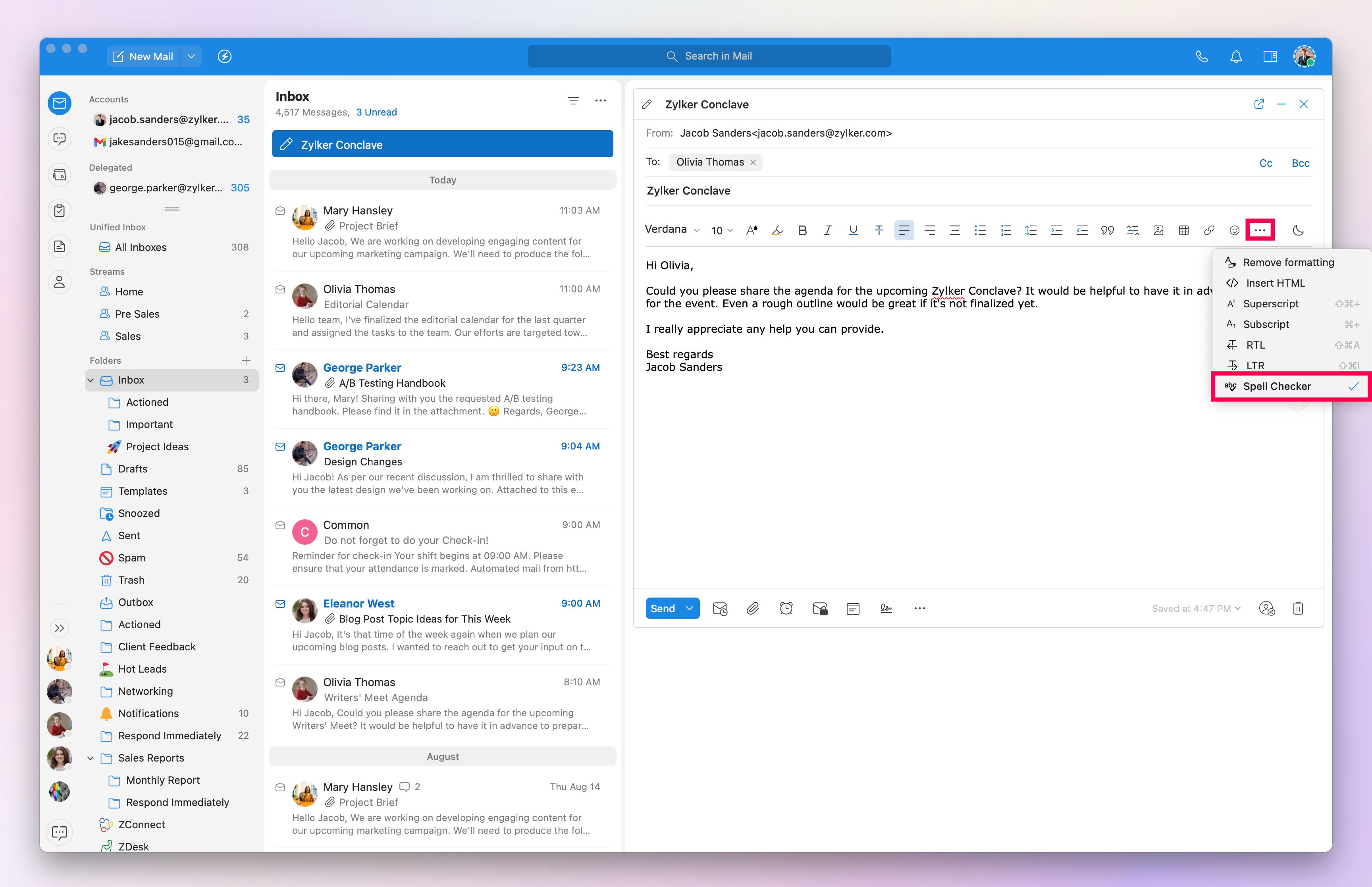Click the Search in Mail field
Viewport: 1372px width, 887px height.
pyautogui.click(x=709, y=56)
